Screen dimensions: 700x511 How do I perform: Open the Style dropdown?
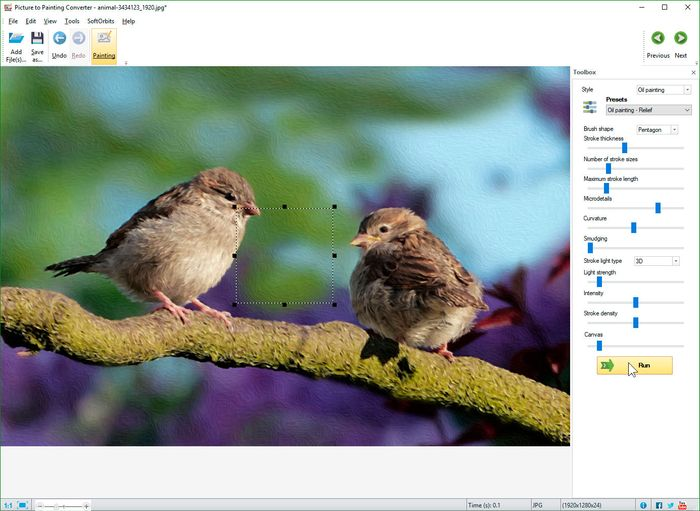tap(664, 90)
